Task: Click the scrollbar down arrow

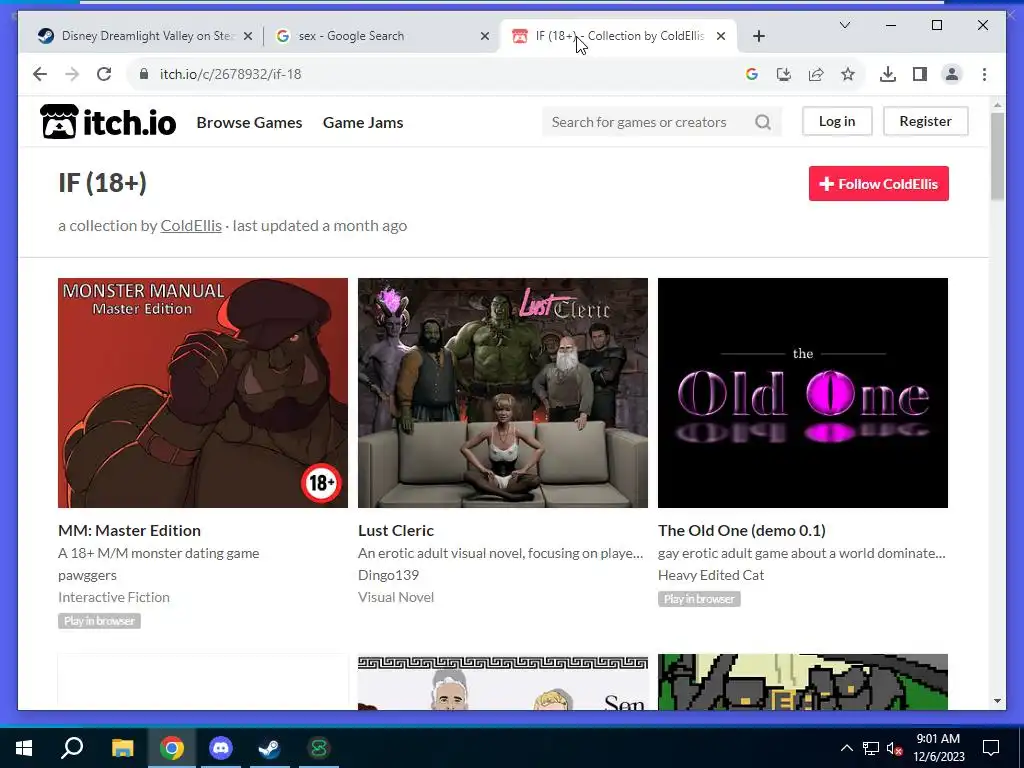Action: click(997, 701)
